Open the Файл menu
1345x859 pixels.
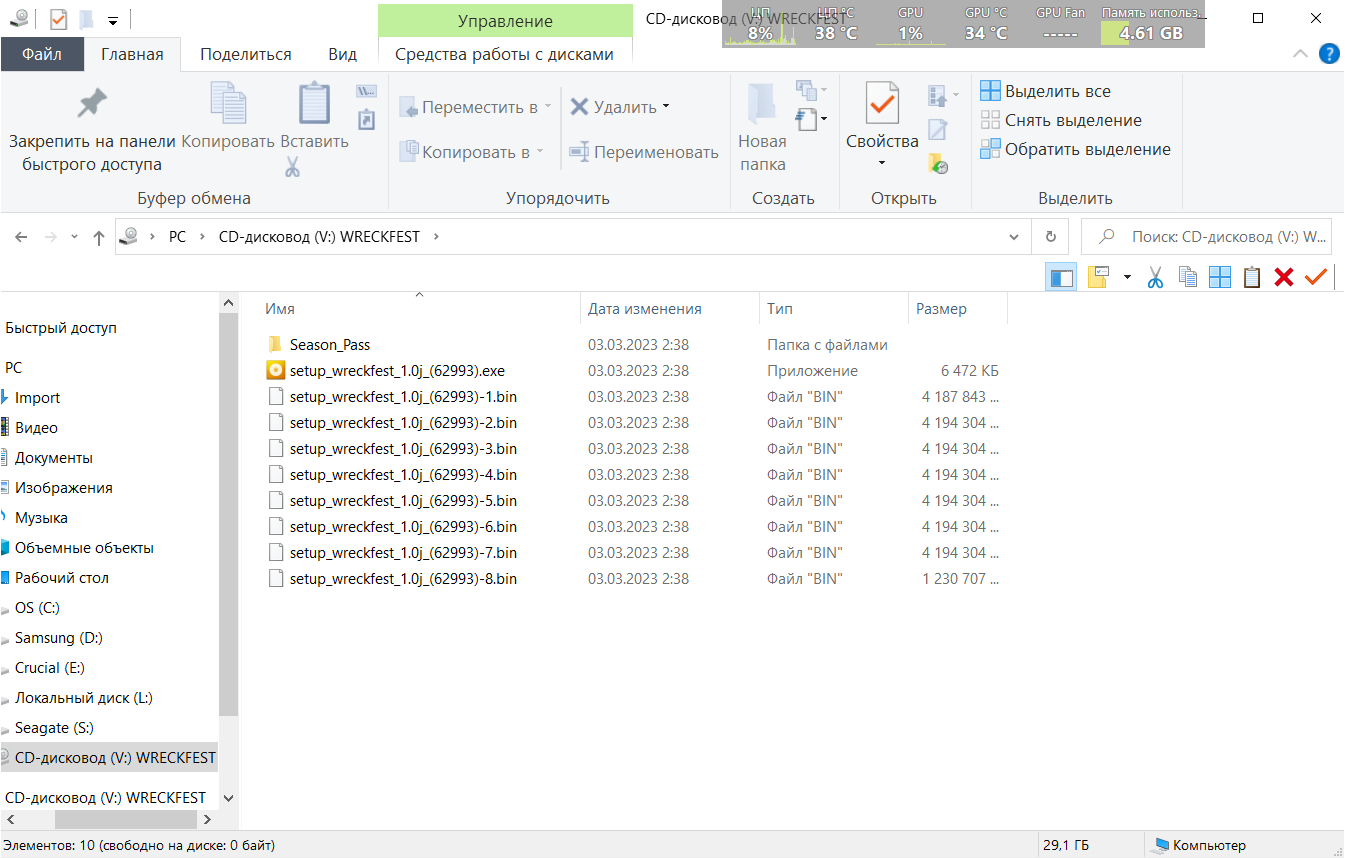pyautogui.click(x=42, y=54)
